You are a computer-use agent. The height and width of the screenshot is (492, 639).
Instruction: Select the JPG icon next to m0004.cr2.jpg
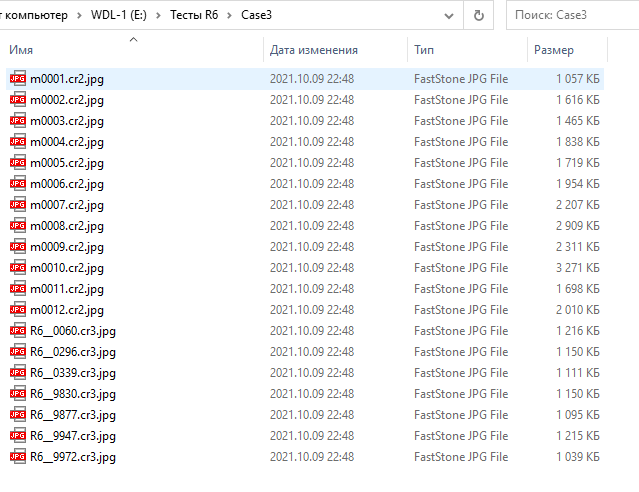(x=17, y=141)
